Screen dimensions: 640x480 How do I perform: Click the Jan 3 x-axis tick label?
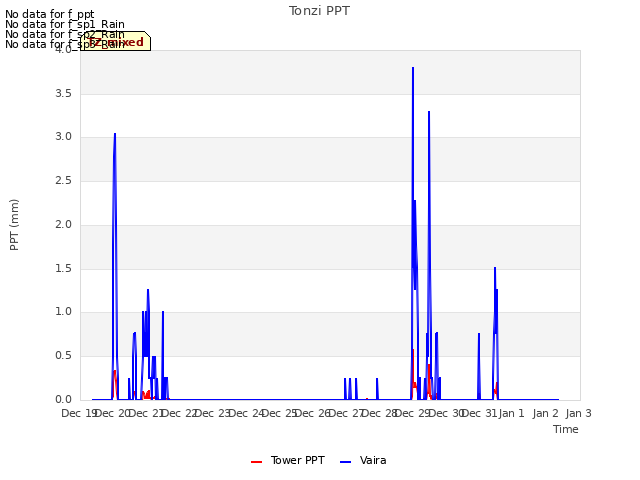point(578,413)
